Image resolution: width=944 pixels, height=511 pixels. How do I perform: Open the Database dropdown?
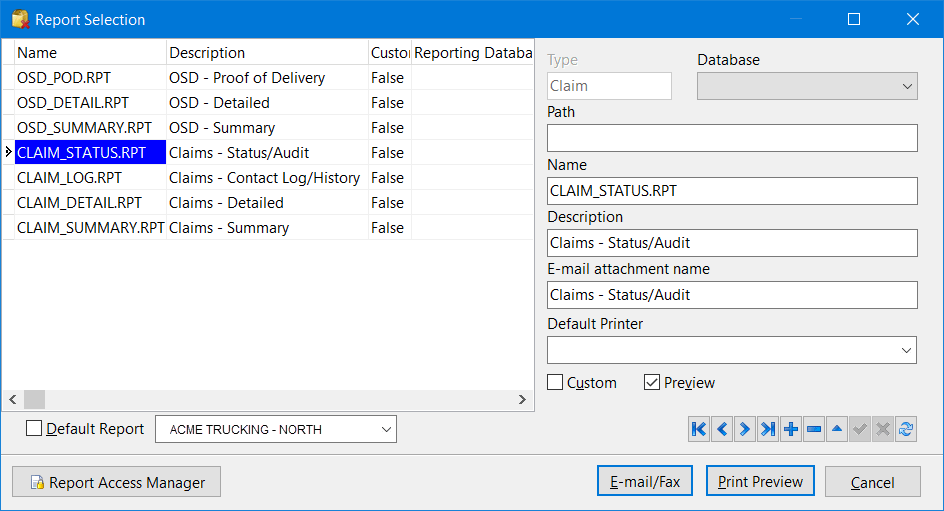coord(906,86)
